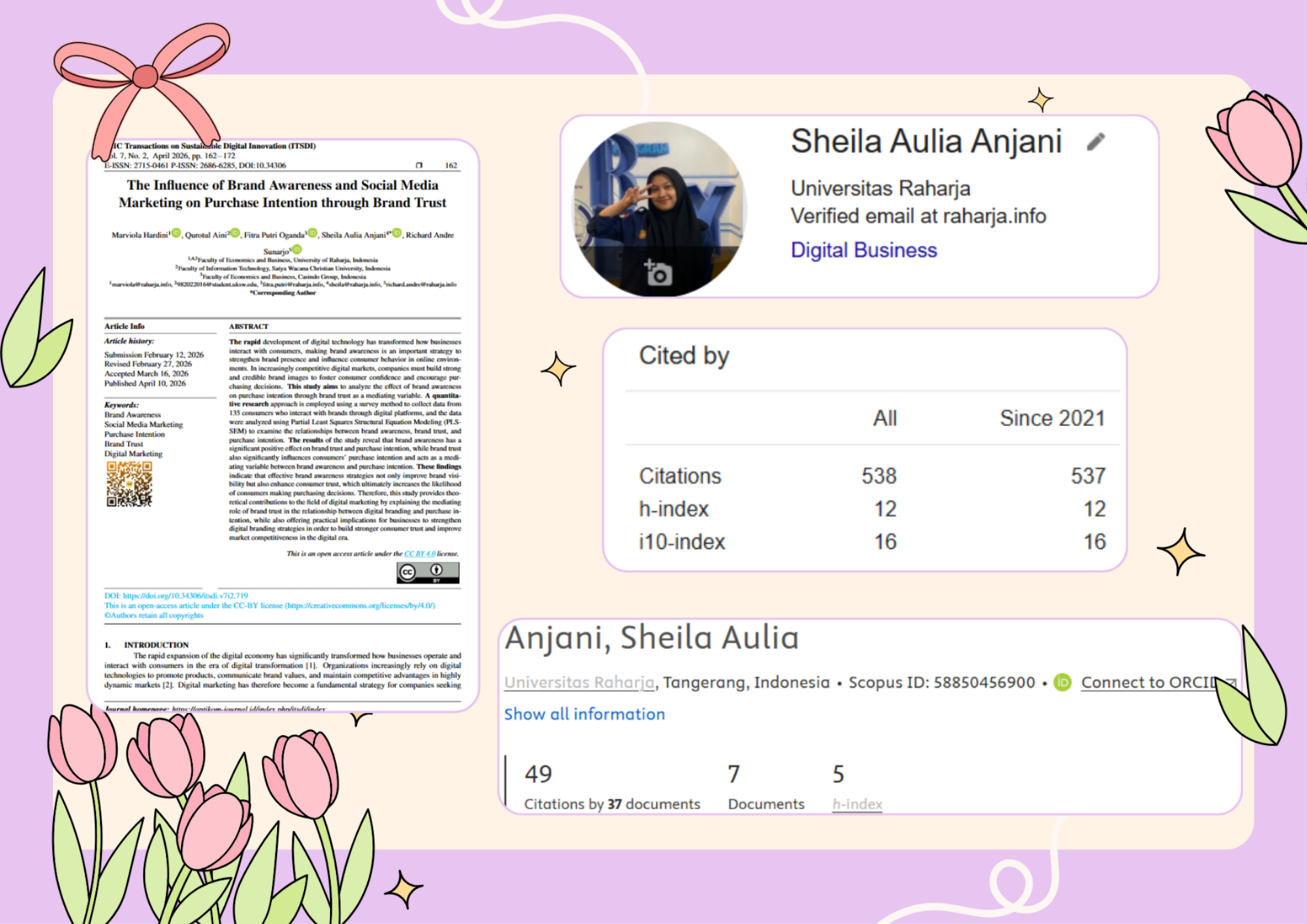Click the Universitas Raharja line in Scholar profile
The image size is (1307, 924).
880,188
